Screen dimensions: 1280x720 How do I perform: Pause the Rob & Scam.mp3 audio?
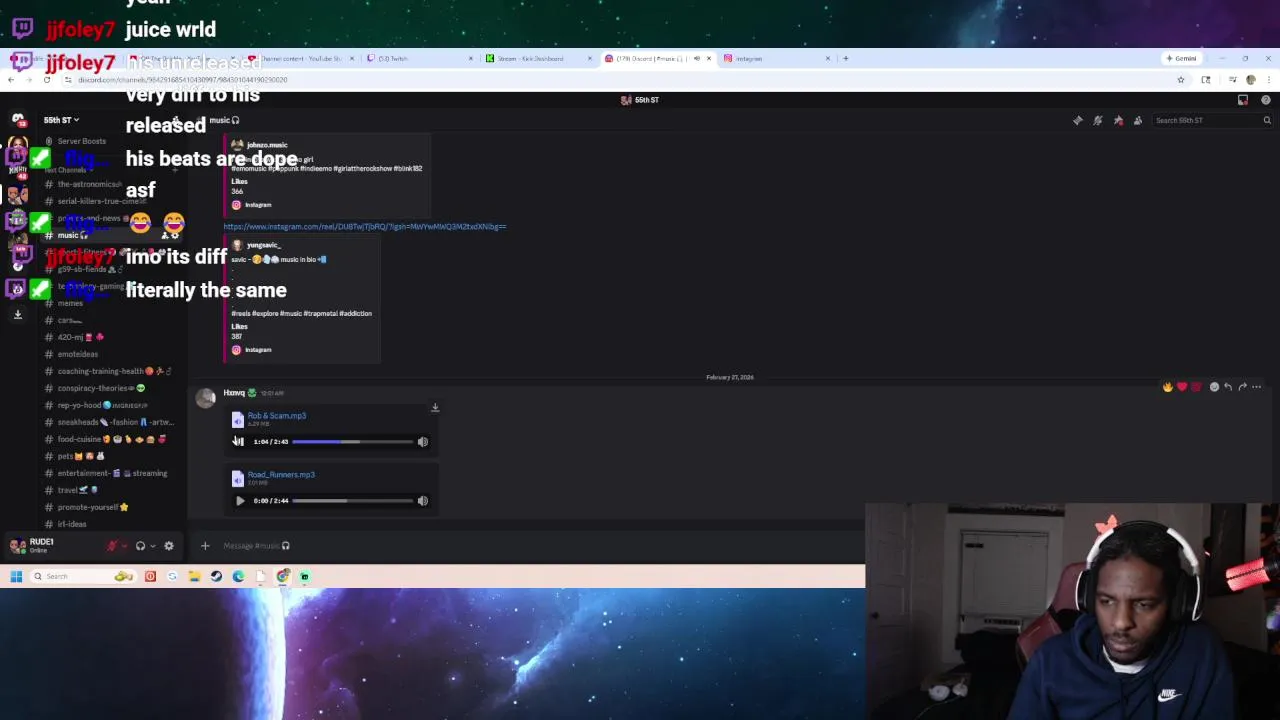click(238, 441)
